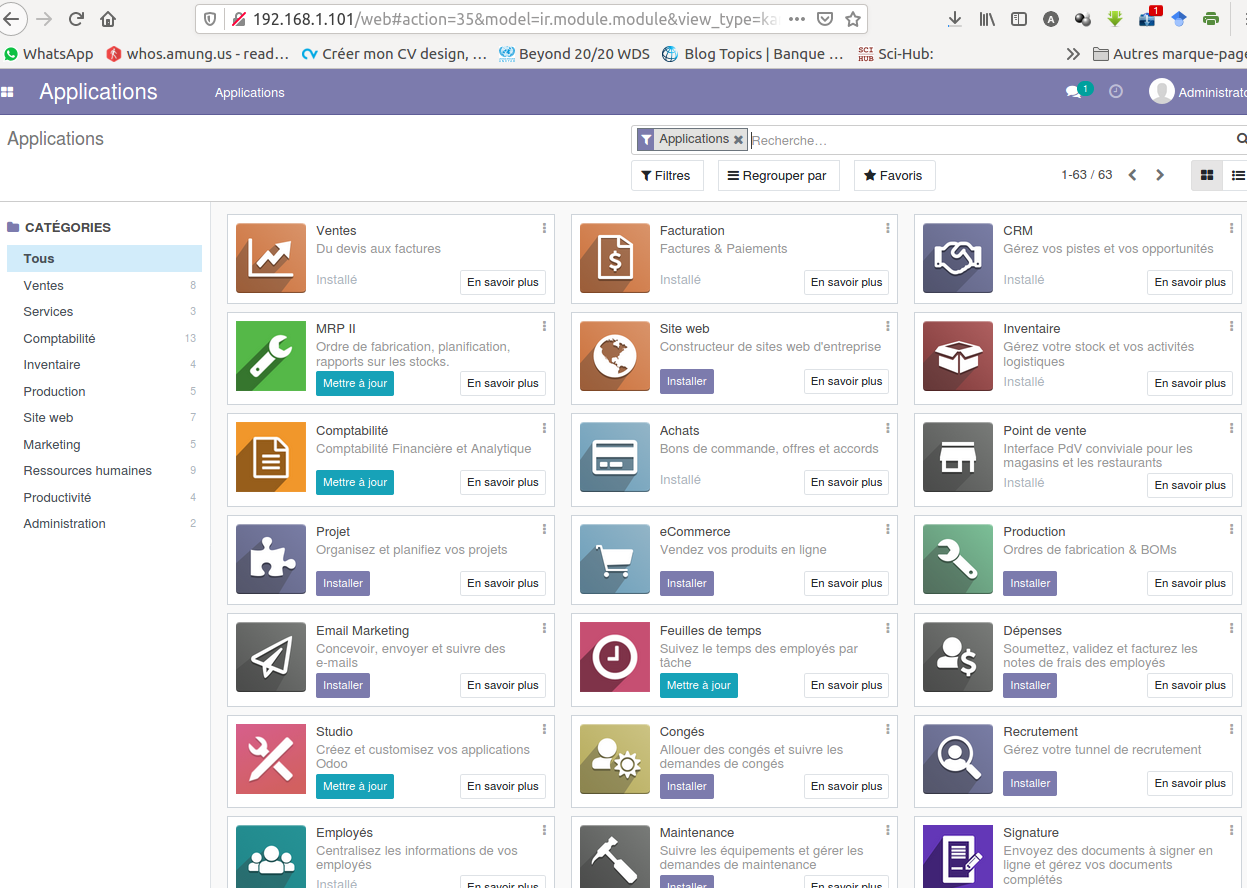Click the Projet puzzle icon
This screenshot has height=888, width=1247.
click(x=271, y=559)
